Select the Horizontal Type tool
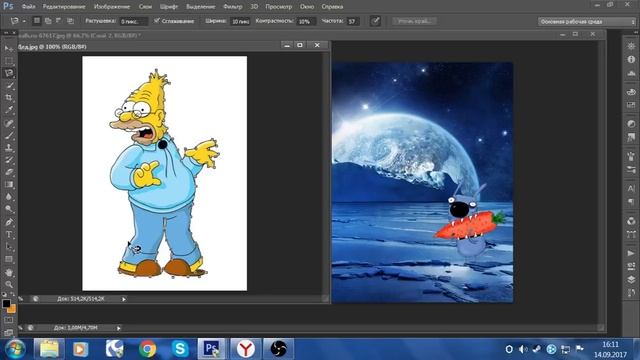Viewport: 640px width, 360px height. 9,234
